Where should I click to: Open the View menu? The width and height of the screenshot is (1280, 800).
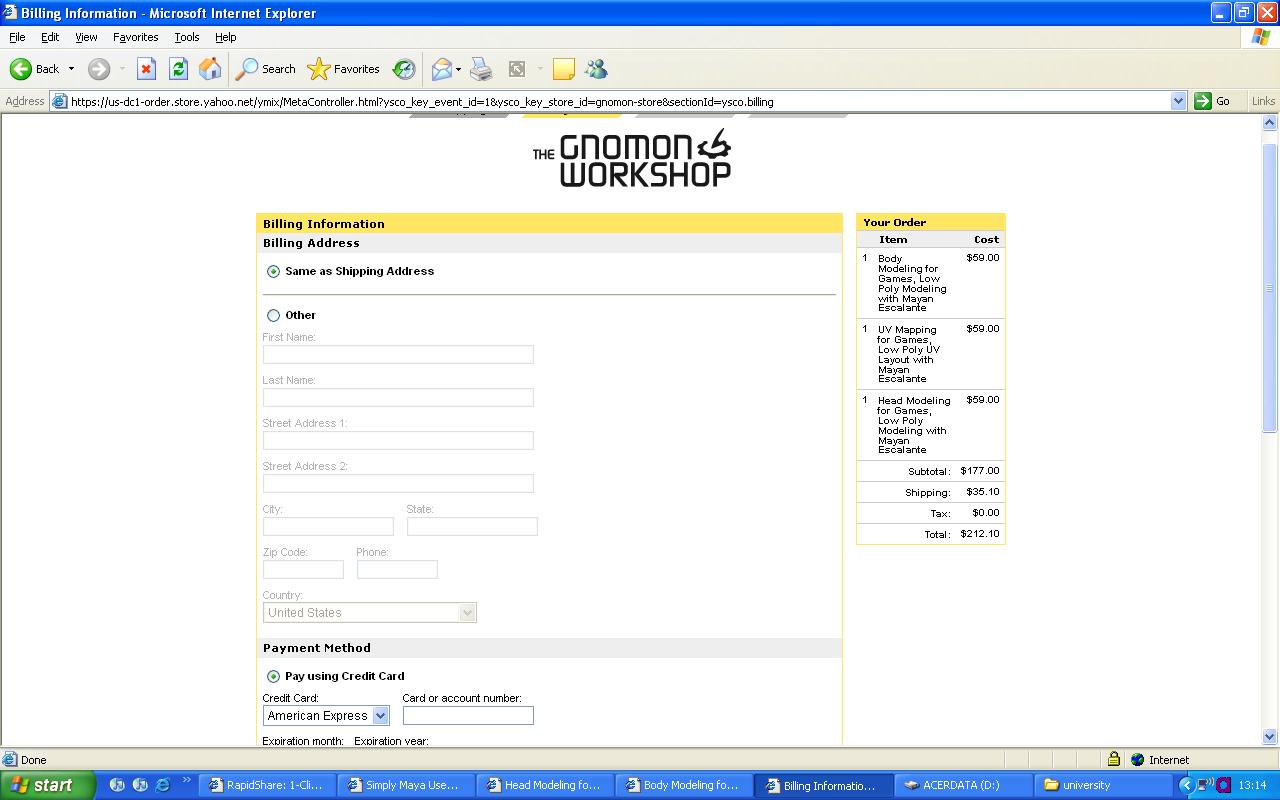86,37
